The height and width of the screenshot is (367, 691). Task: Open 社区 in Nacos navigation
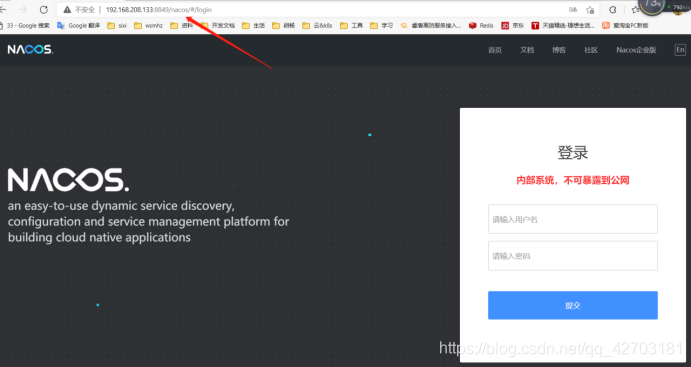click(591, 50)
